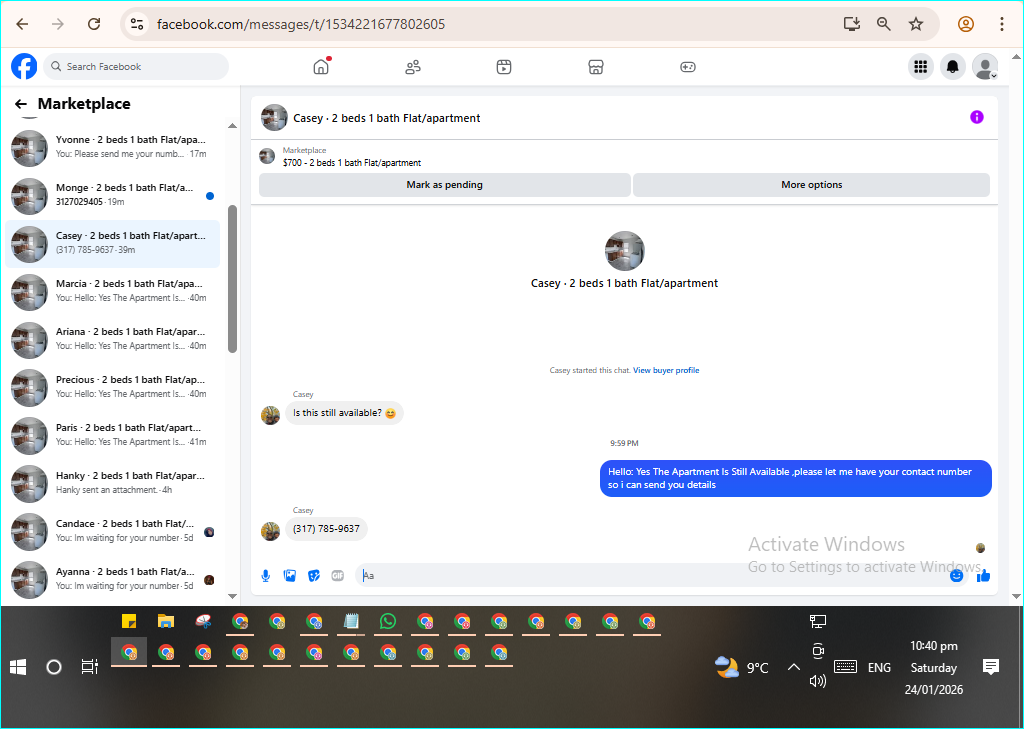This screenshot has height=729, width=1024.
Task: Click the Aa message input field
Action: pyautogui.click(x=660, y=575)
